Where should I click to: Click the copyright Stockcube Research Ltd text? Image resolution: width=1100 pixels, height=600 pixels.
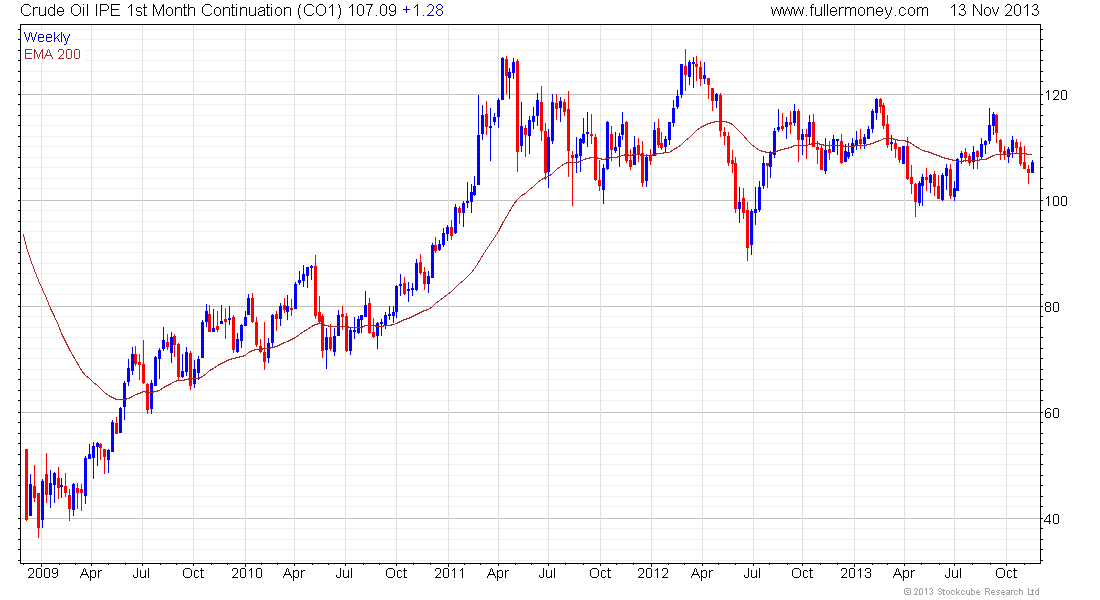point(972,592)
